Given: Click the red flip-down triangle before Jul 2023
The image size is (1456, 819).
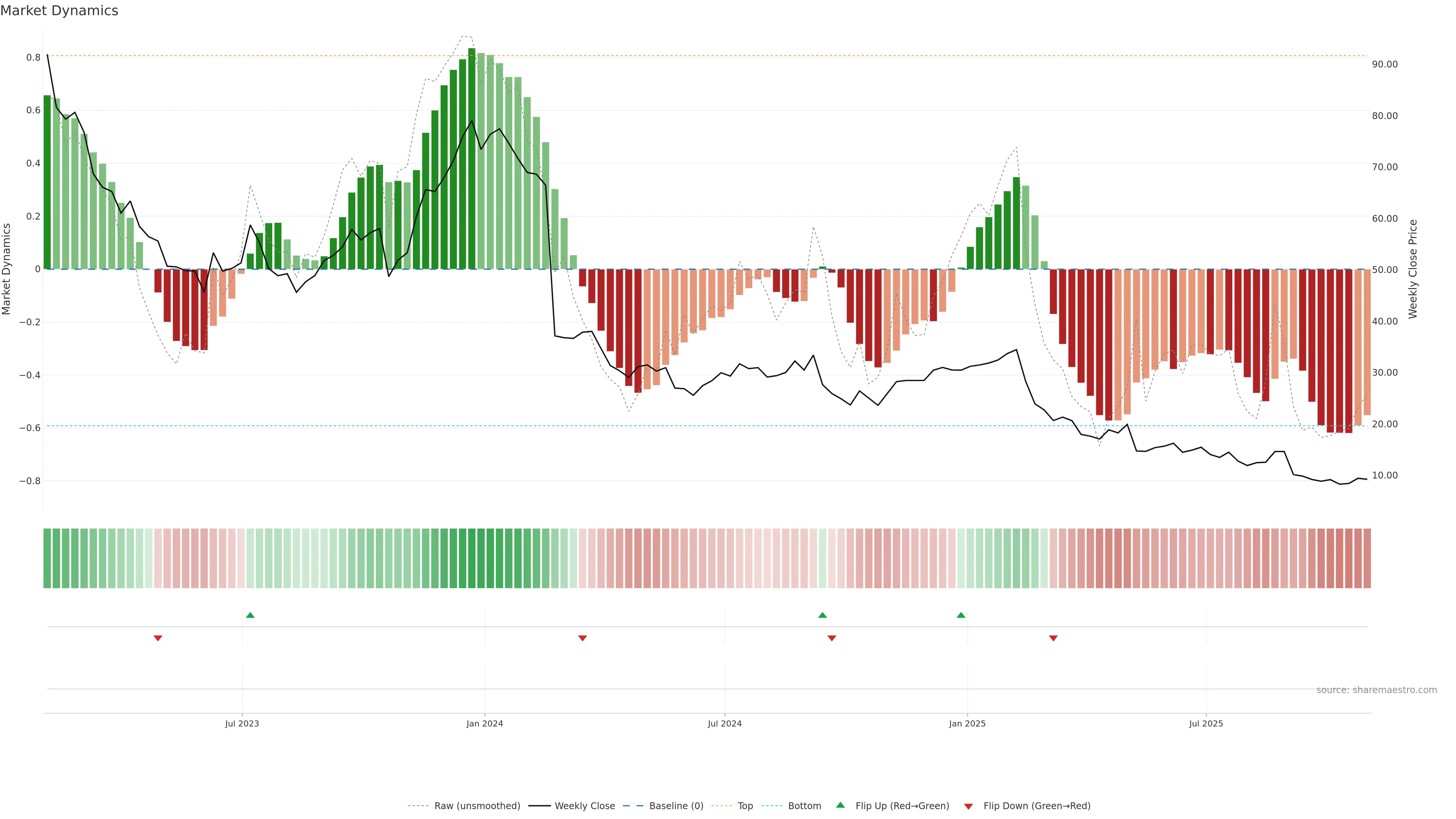Looking at the screenshot, I should pyautogui.click(x=158, y=638).
